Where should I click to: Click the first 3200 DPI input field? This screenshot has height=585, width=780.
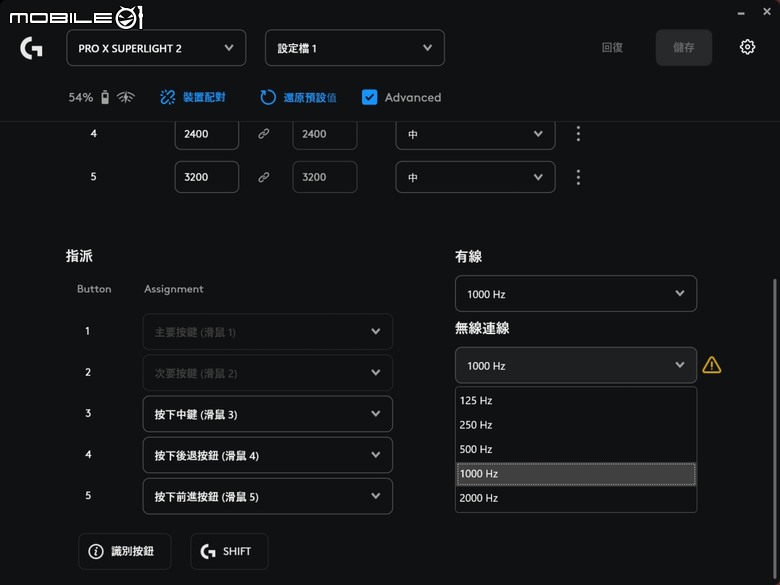click(206, 177)
